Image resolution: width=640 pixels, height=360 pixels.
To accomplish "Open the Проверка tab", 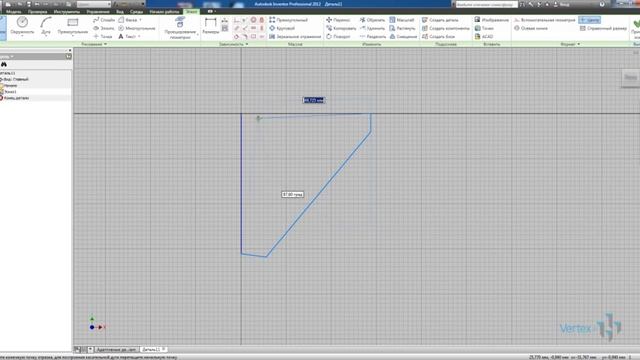I will (38, 11).
